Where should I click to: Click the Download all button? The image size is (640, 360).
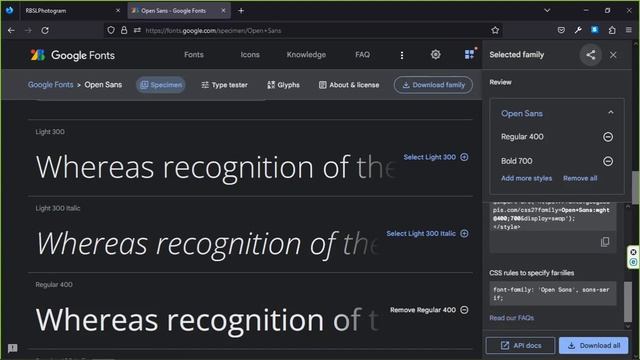[593, 345]
